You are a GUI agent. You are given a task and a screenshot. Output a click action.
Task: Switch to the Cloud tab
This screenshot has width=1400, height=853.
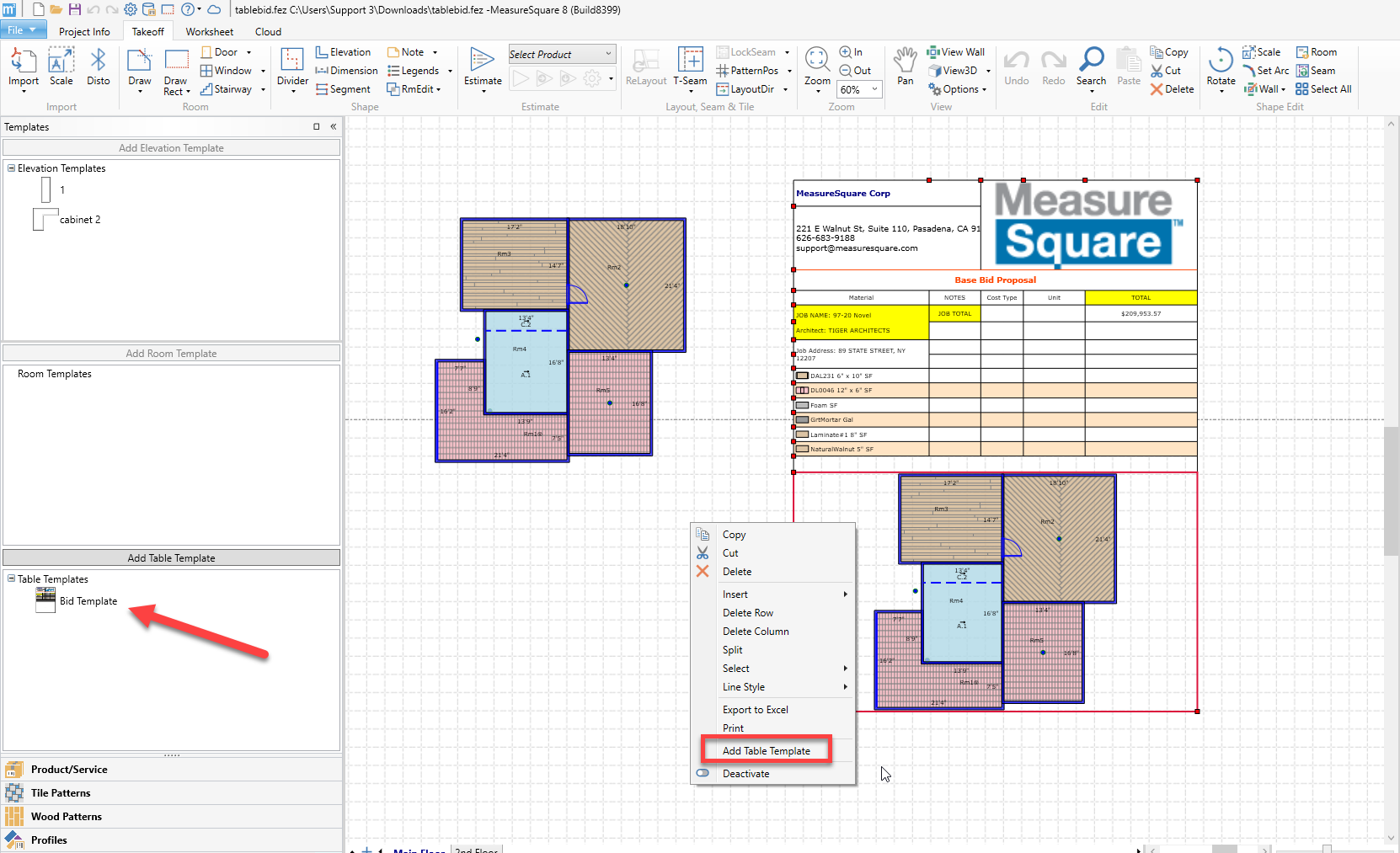tap(269, 32)
